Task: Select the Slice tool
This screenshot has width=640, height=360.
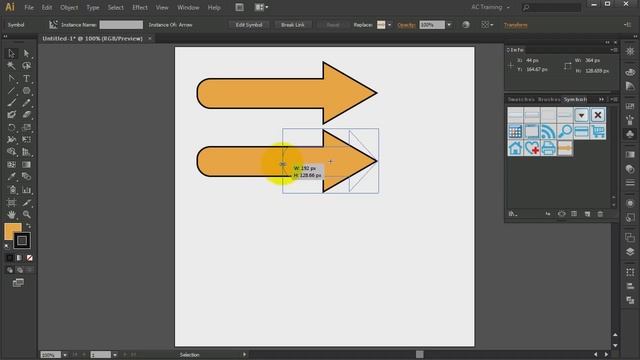Action: (27, 202)
